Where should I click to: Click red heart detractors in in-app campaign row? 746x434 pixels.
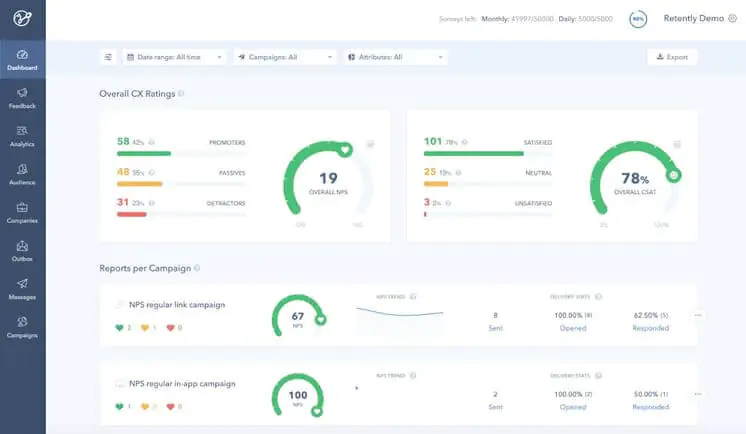point(170,406)
